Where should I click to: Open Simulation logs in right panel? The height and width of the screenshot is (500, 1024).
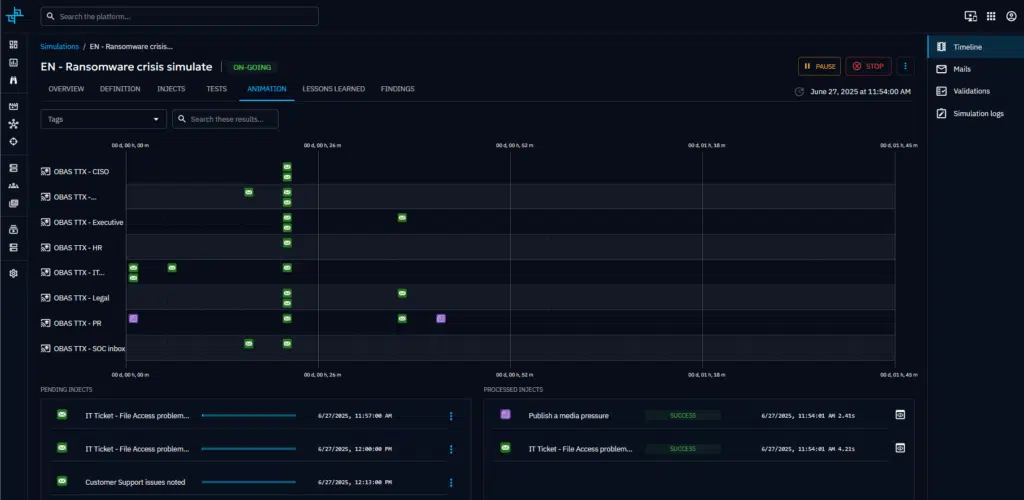(x=977, y=114)
